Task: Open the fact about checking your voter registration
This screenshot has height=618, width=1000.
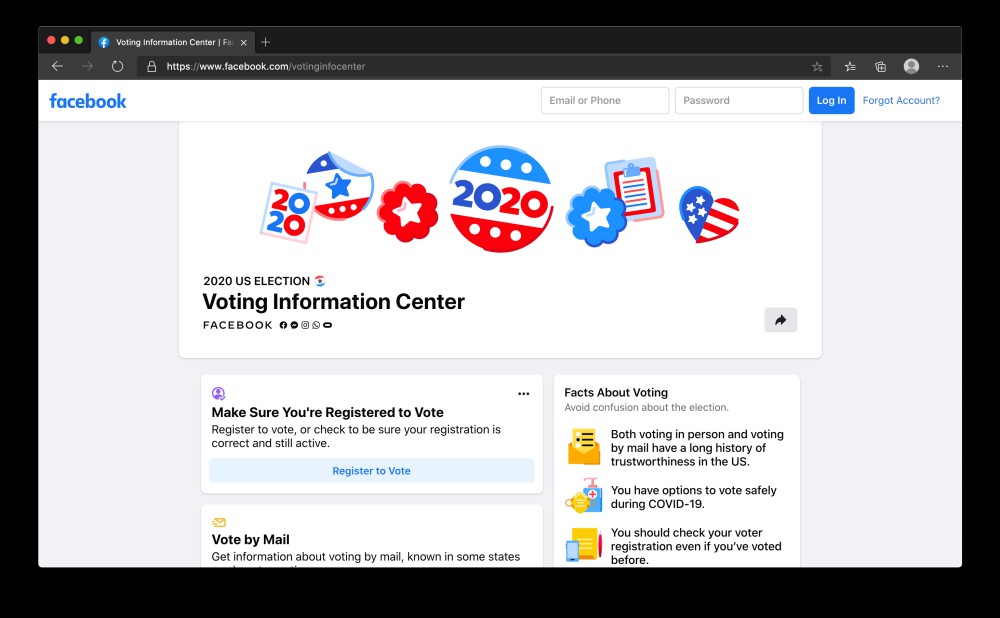Action: (x=696, y=547)
